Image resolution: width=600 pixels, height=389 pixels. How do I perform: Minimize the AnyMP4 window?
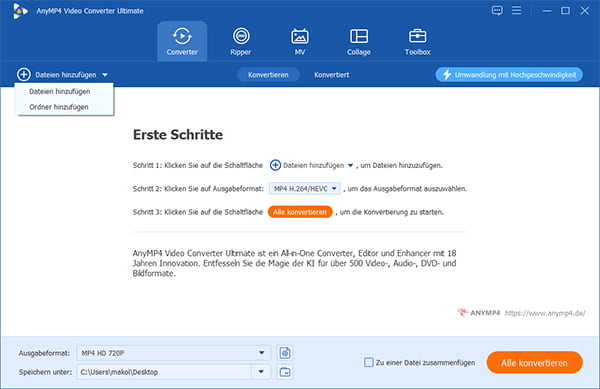(x=547, y=11)
